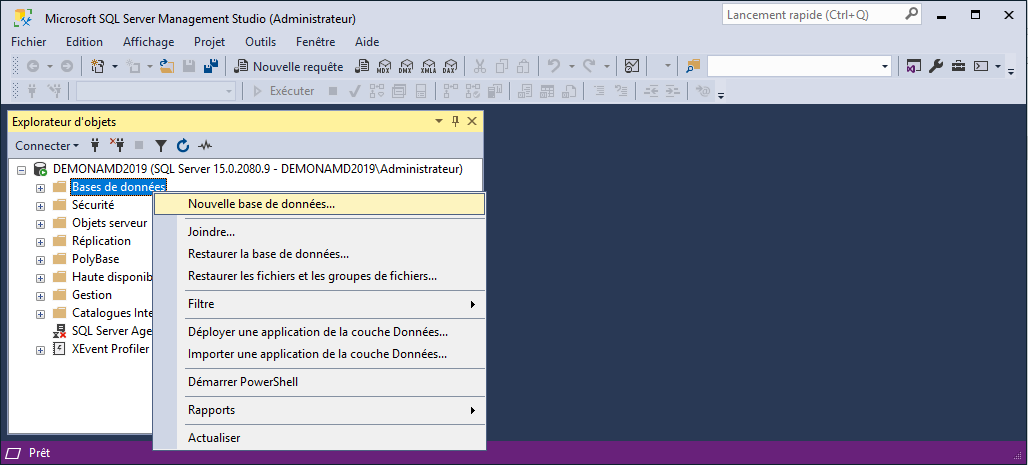Choose Déployer une application de la couche Données...

pyautogui.click(x=319, y=333)
